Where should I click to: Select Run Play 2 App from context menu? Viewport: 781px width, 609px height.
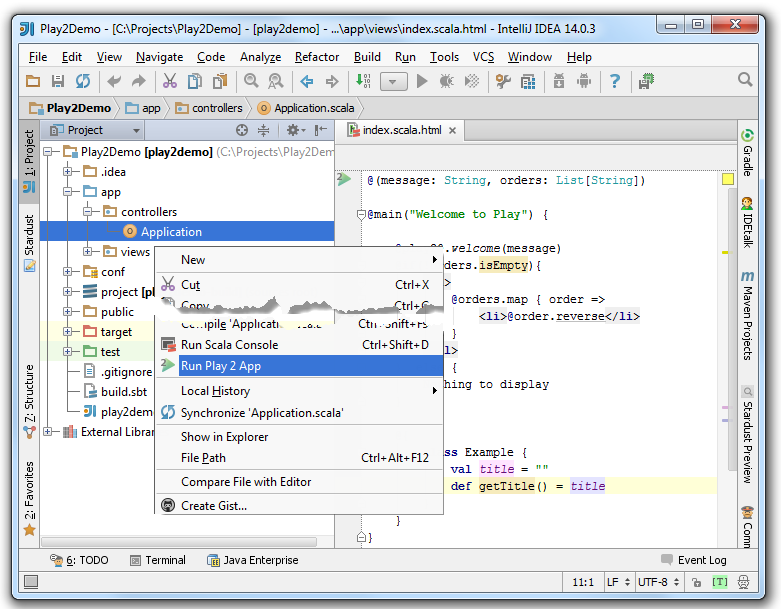click(x=221, y=366)
